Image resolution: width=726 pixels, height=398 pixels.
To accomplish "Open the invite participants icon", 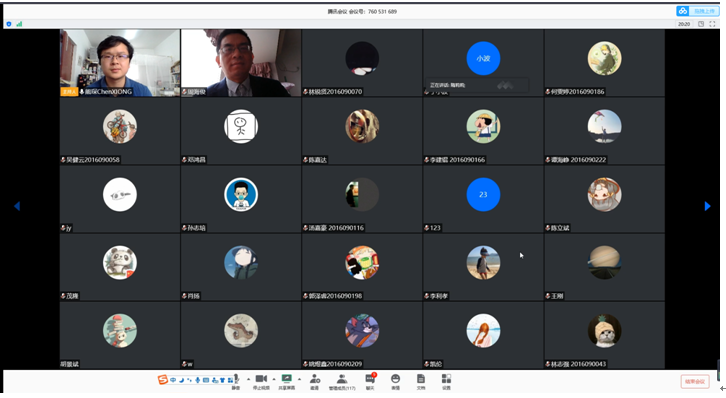I will pyautogui.click(x=315, y=382).
